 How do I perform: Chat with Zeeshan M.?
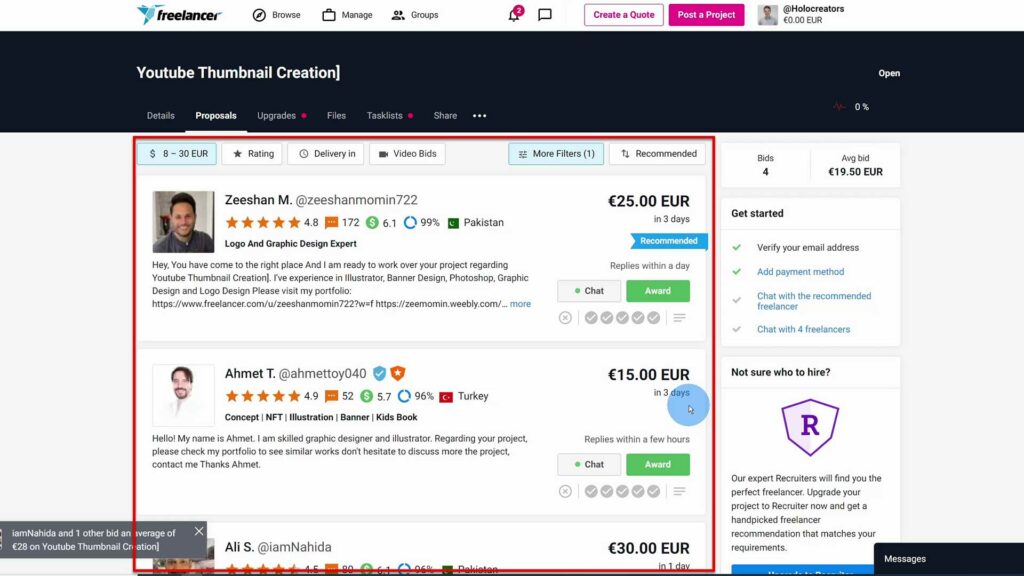[589, 291]
